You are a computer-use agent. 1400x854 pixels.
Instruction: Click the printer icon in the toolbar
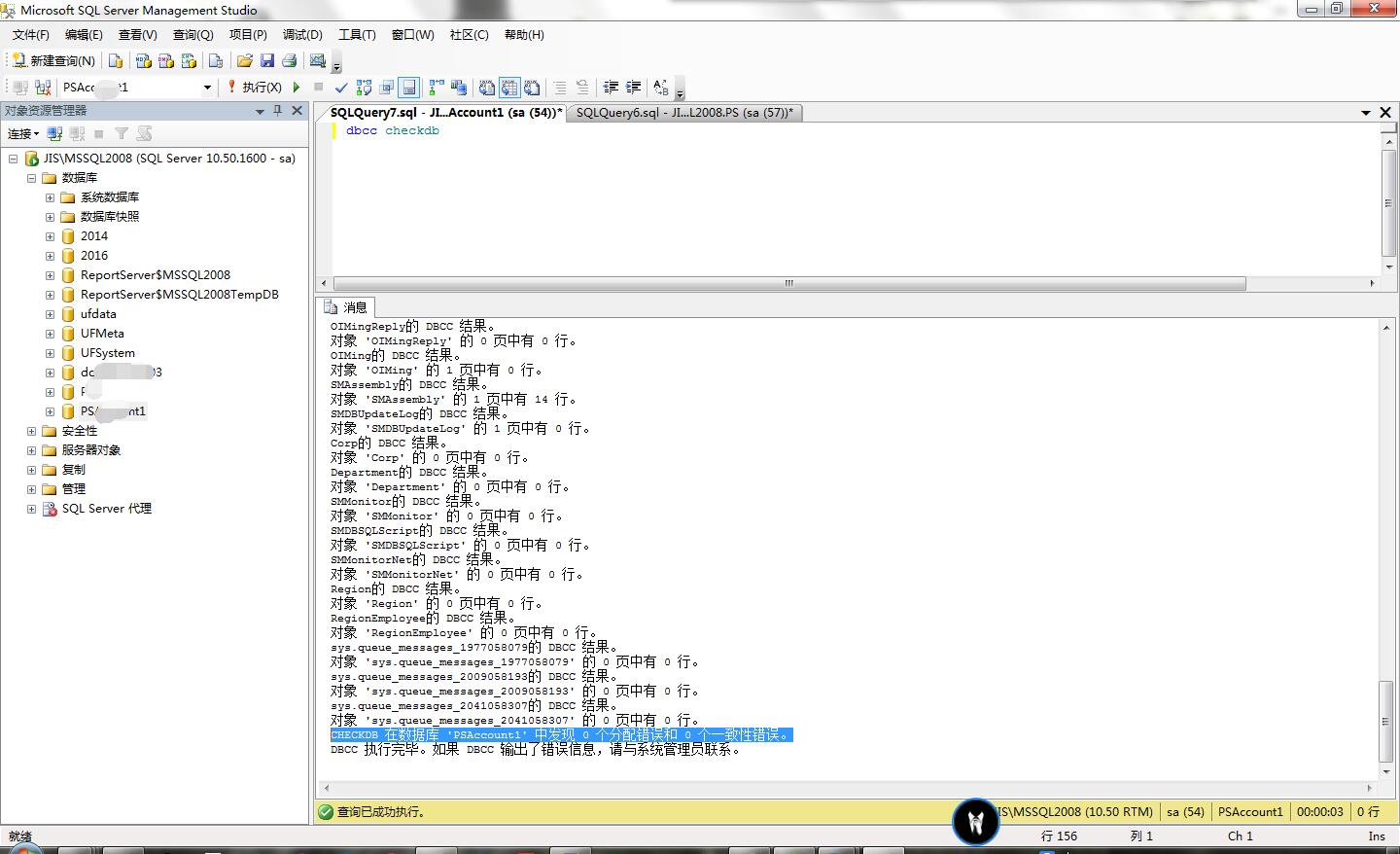[289, 60]
